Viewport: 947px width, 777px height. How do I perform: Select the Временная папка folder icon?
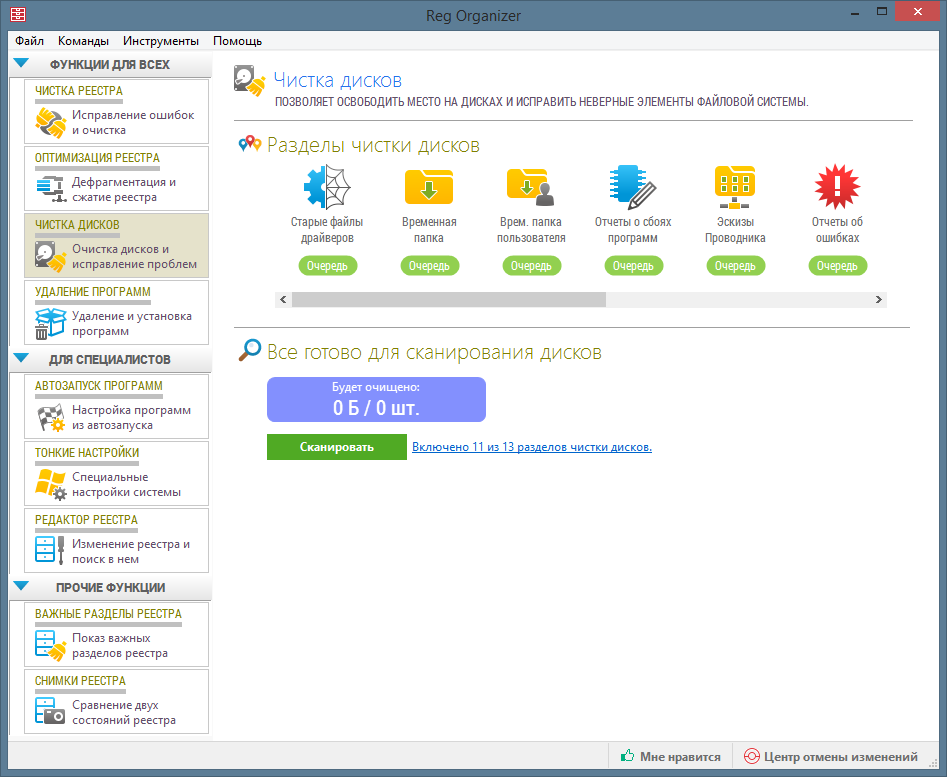(429, 187)
